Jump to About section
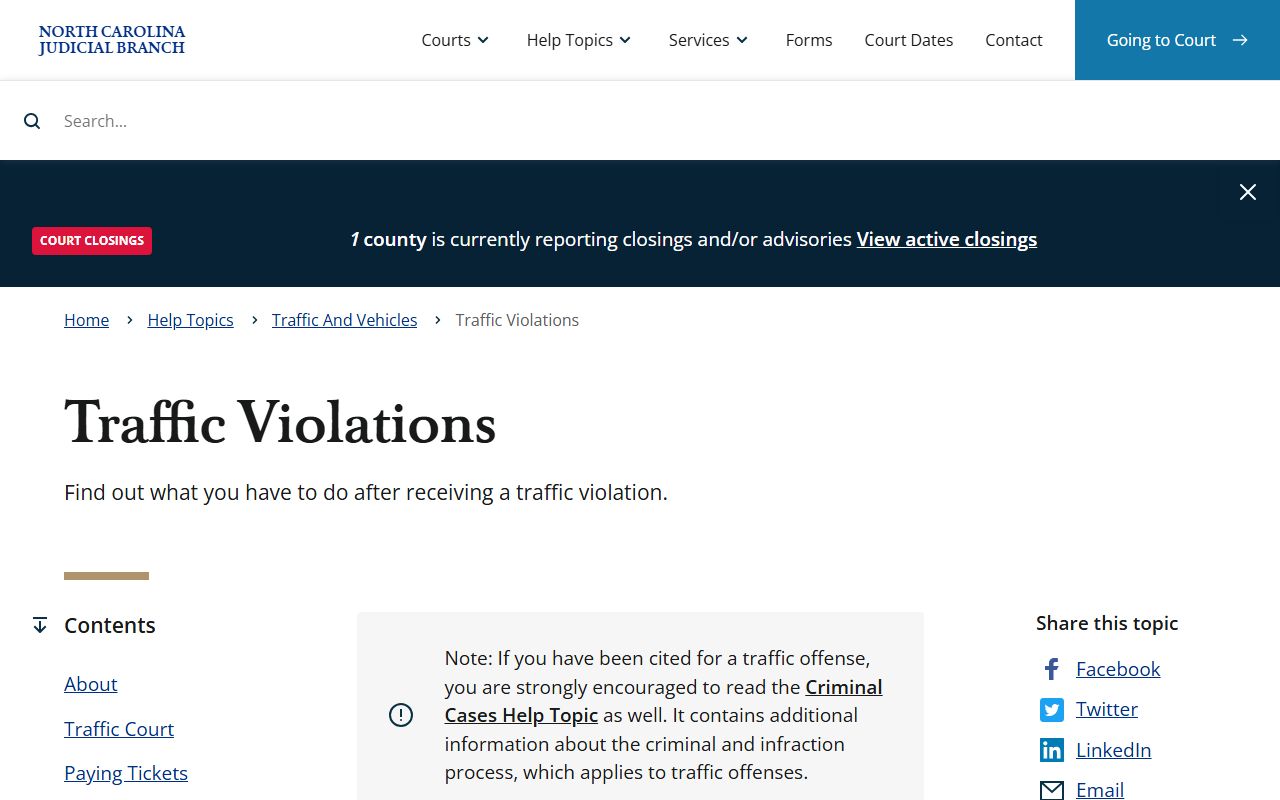Image resolution: width=1280 pixels, height=800 pixels. coord(91,684)
